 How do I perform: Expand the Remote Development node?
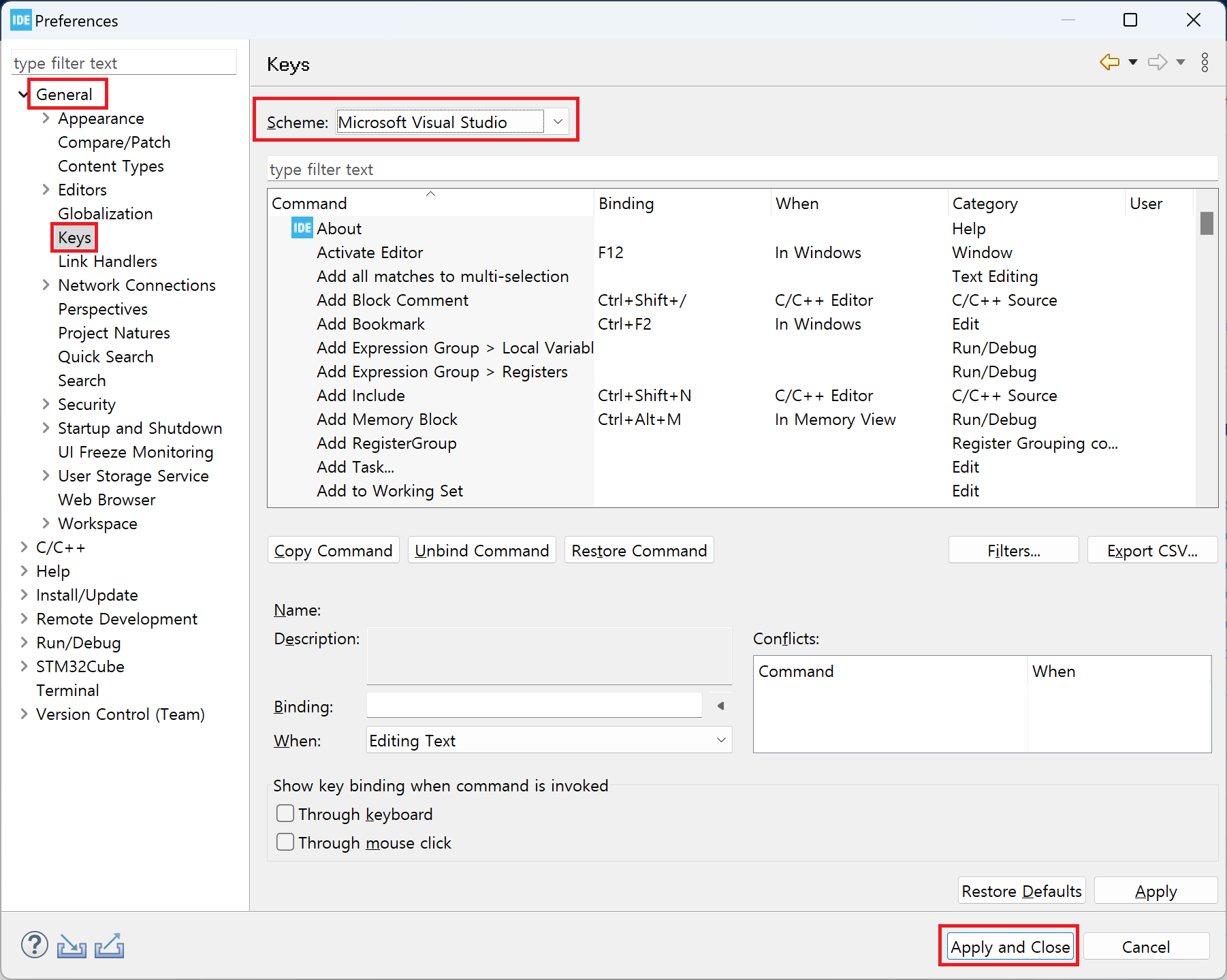click(24, 618)
